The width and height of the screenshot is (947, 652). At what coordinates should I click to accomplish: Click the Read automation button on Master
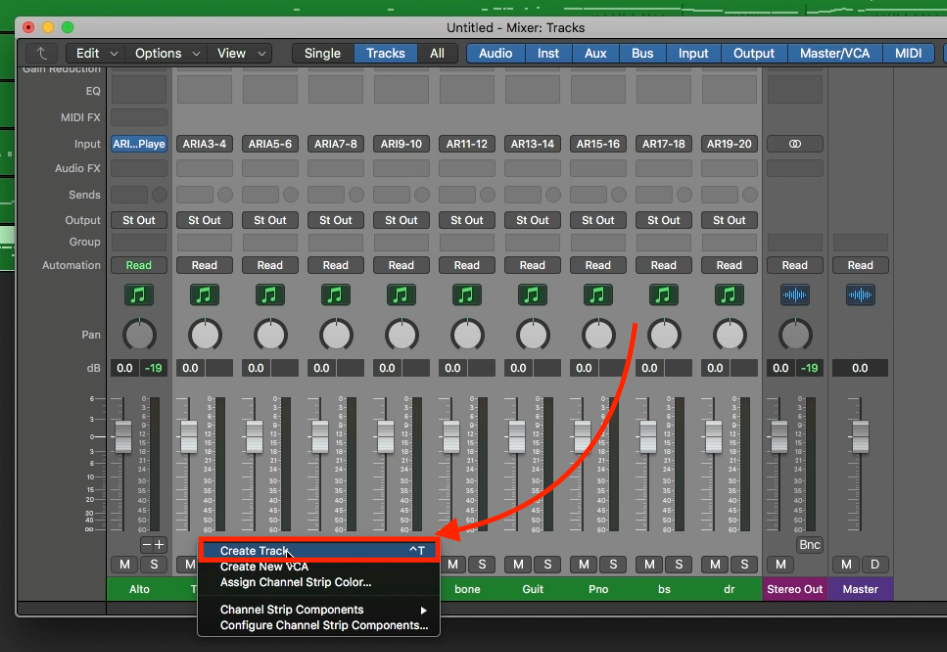click(x=860, y=266)
